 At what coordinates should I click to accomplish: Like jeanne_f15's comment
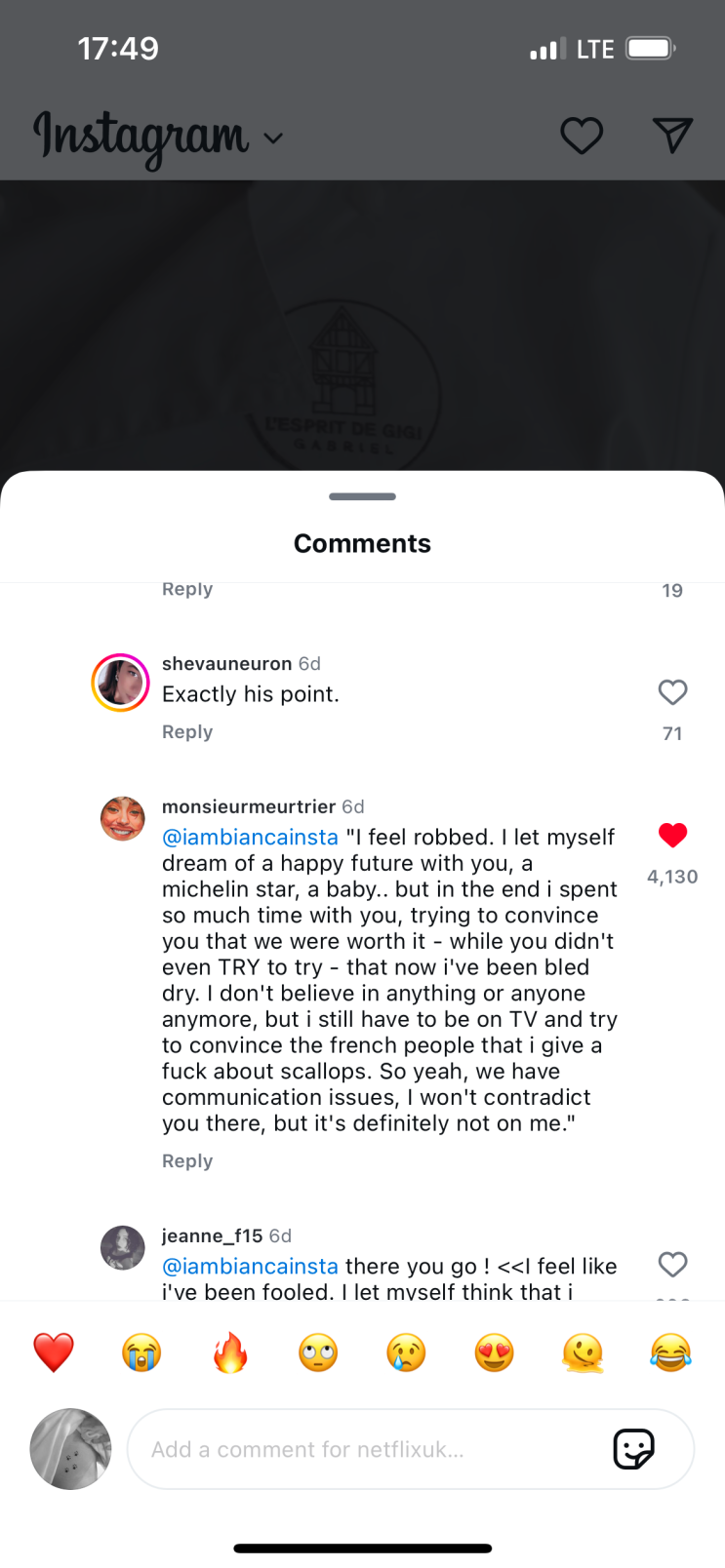click(x=672, y=1265)
